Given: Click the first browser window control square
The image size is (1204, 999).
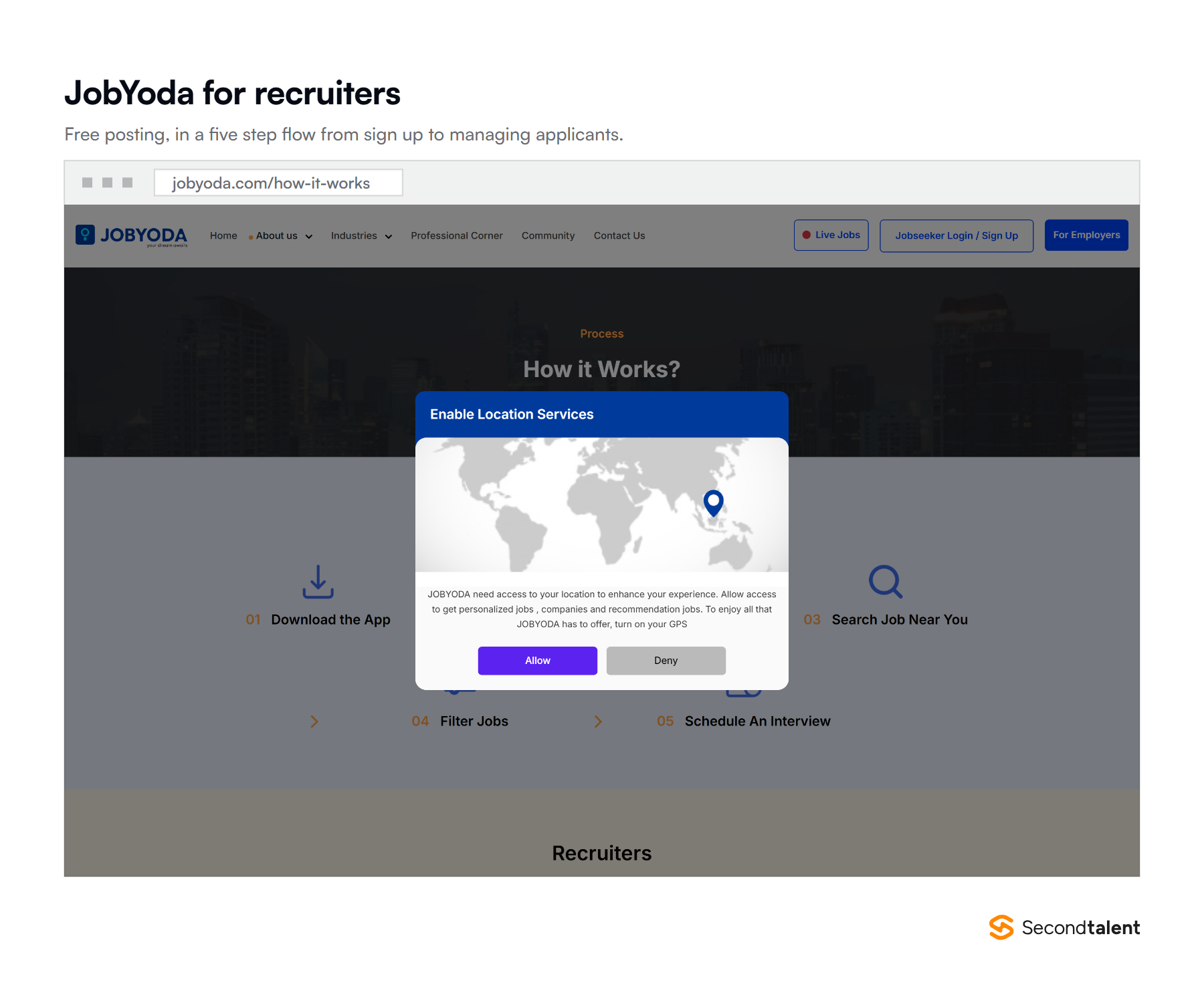Looking at the screenshot, I should (x=87, y=183).
